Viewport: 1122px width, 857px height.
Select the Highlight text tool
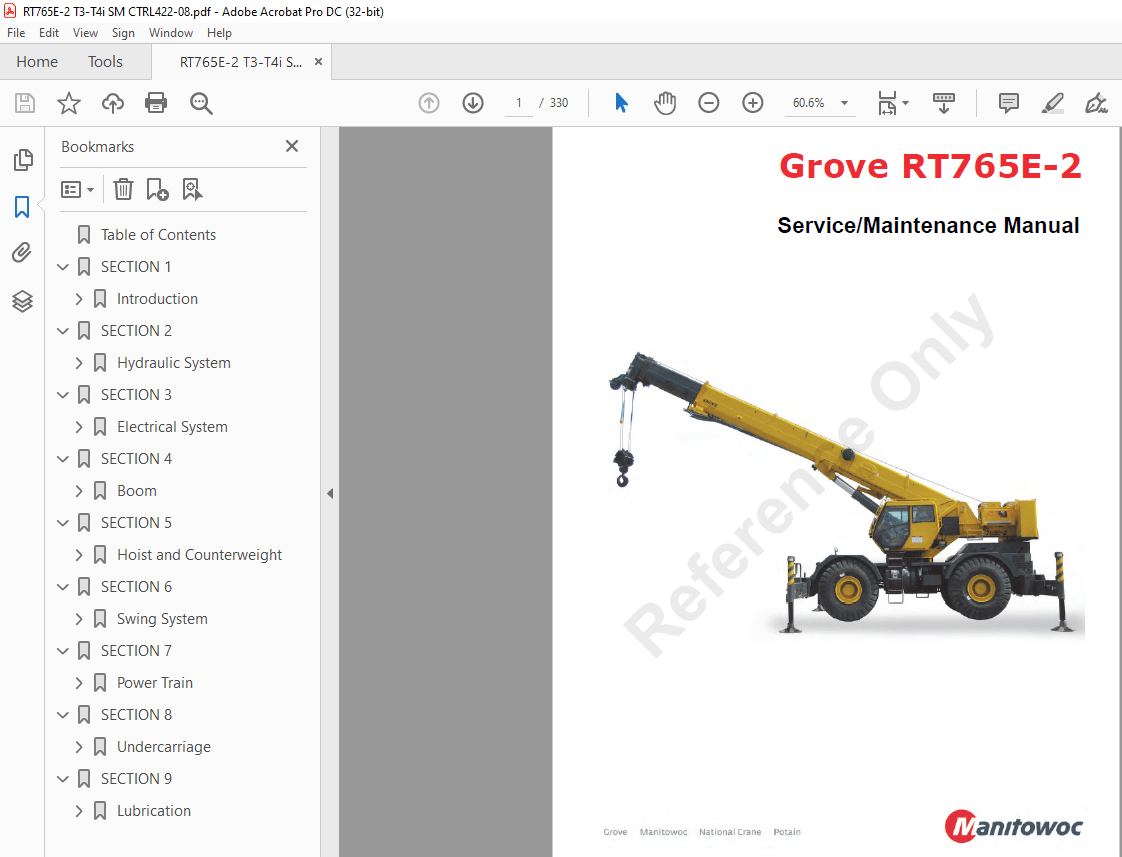click(1052, 102)
